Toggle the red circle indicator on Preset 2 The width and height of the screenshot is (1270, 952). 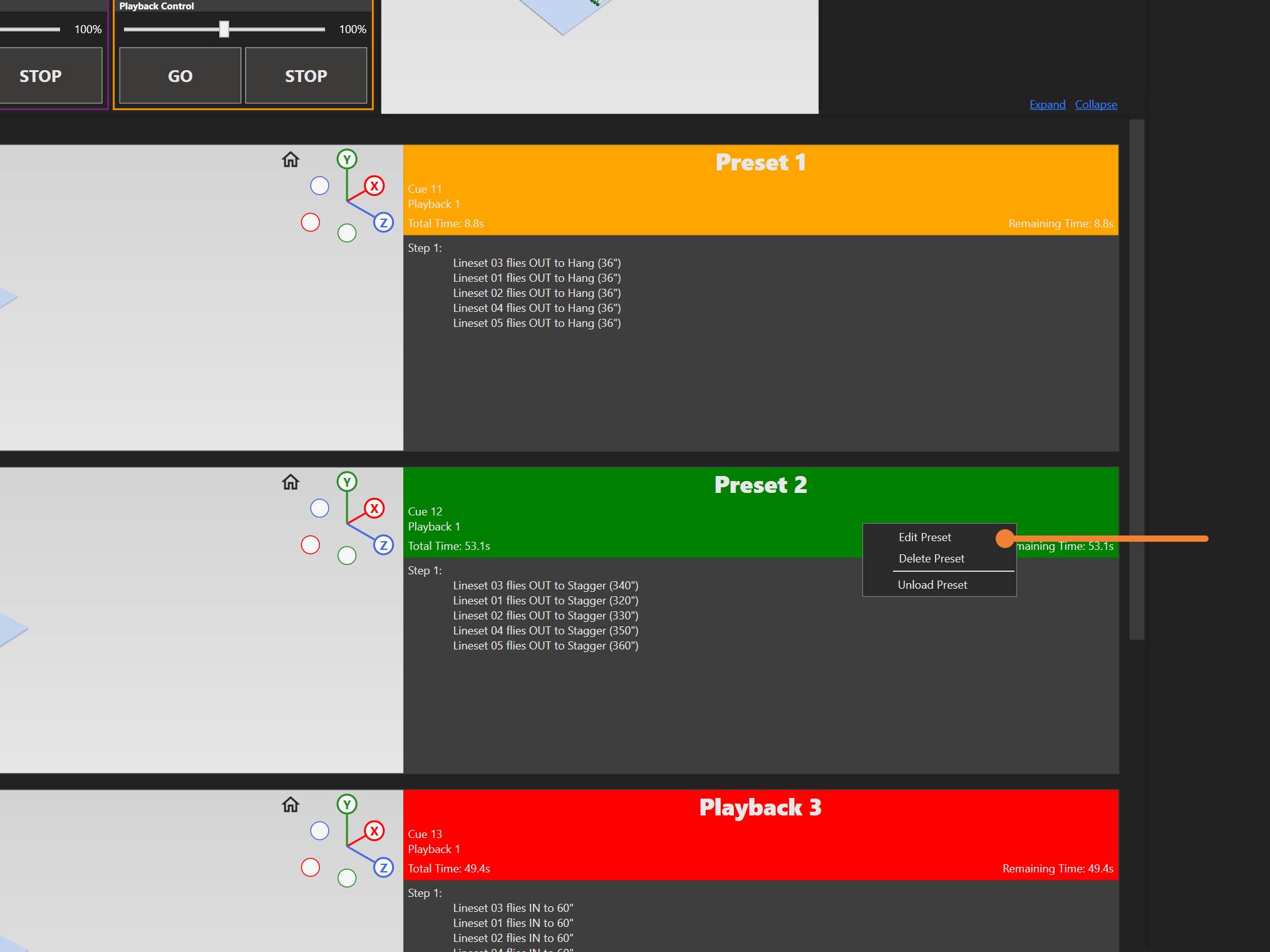tap(311, 545)
